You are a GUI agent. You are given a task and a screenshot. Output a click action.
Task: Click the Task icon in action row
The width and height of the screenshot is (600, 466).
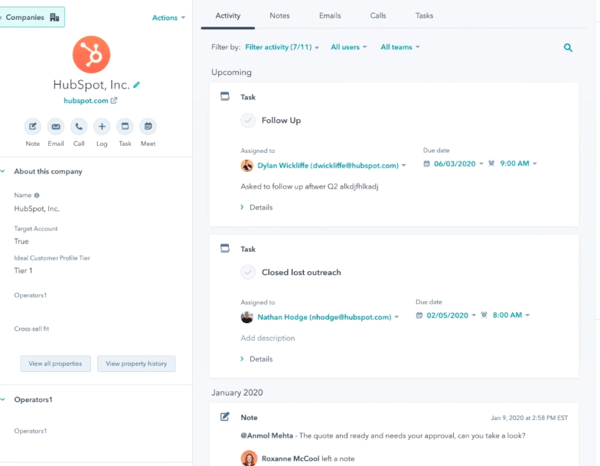point(125,127)
